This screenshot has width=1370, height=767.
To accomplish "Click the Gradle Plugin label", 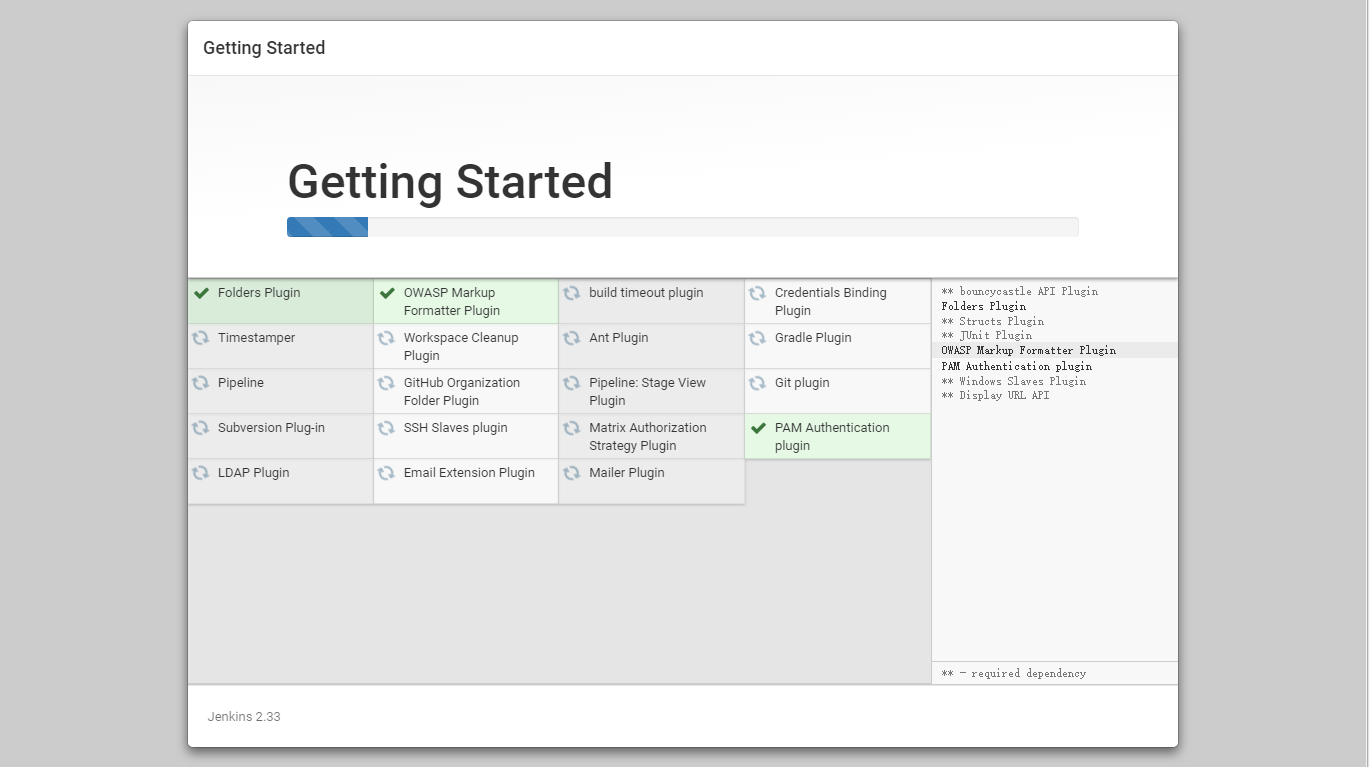I will (813, 338).
